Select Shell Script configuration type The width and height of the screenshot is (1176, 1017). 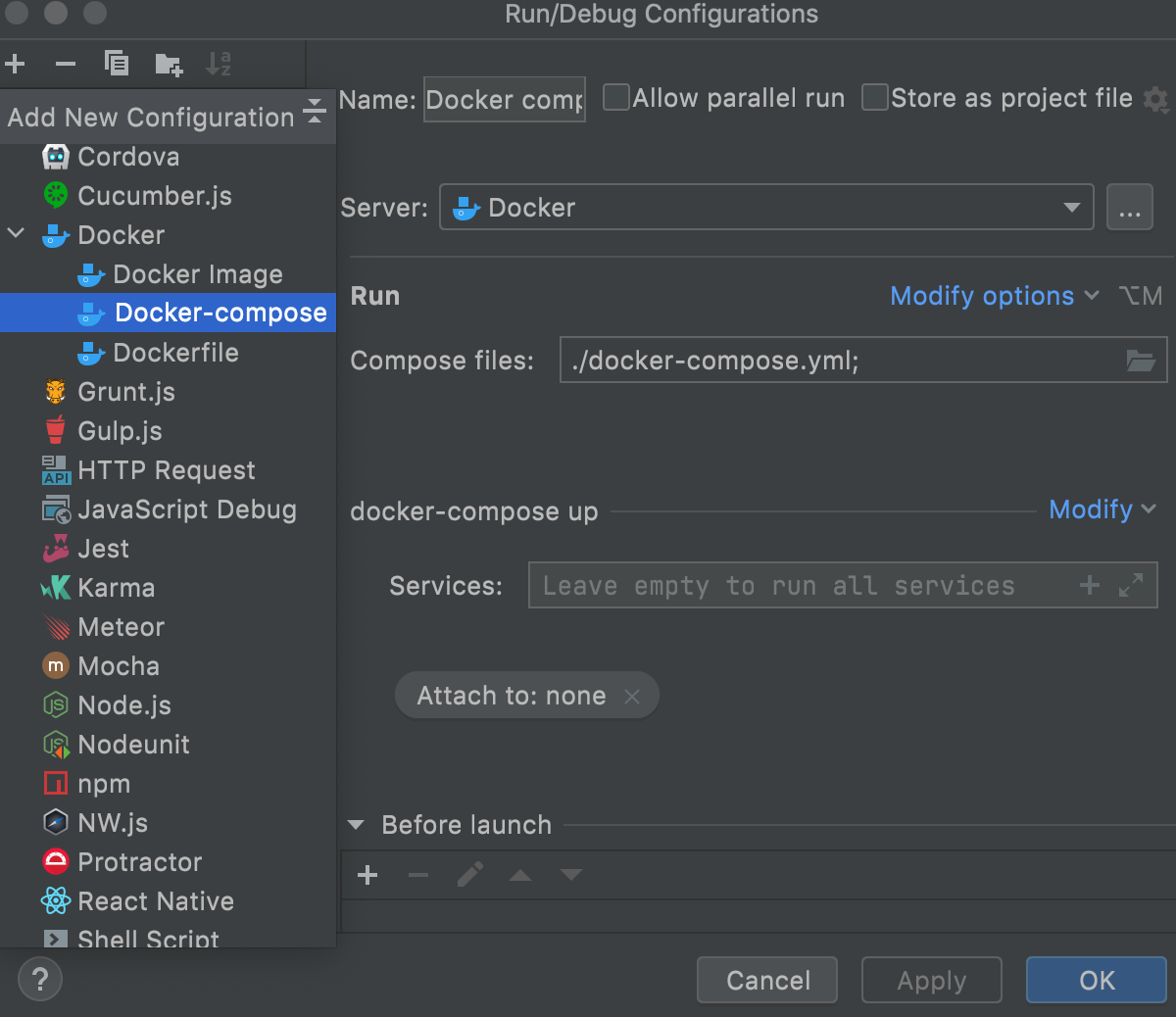(168, 937)
